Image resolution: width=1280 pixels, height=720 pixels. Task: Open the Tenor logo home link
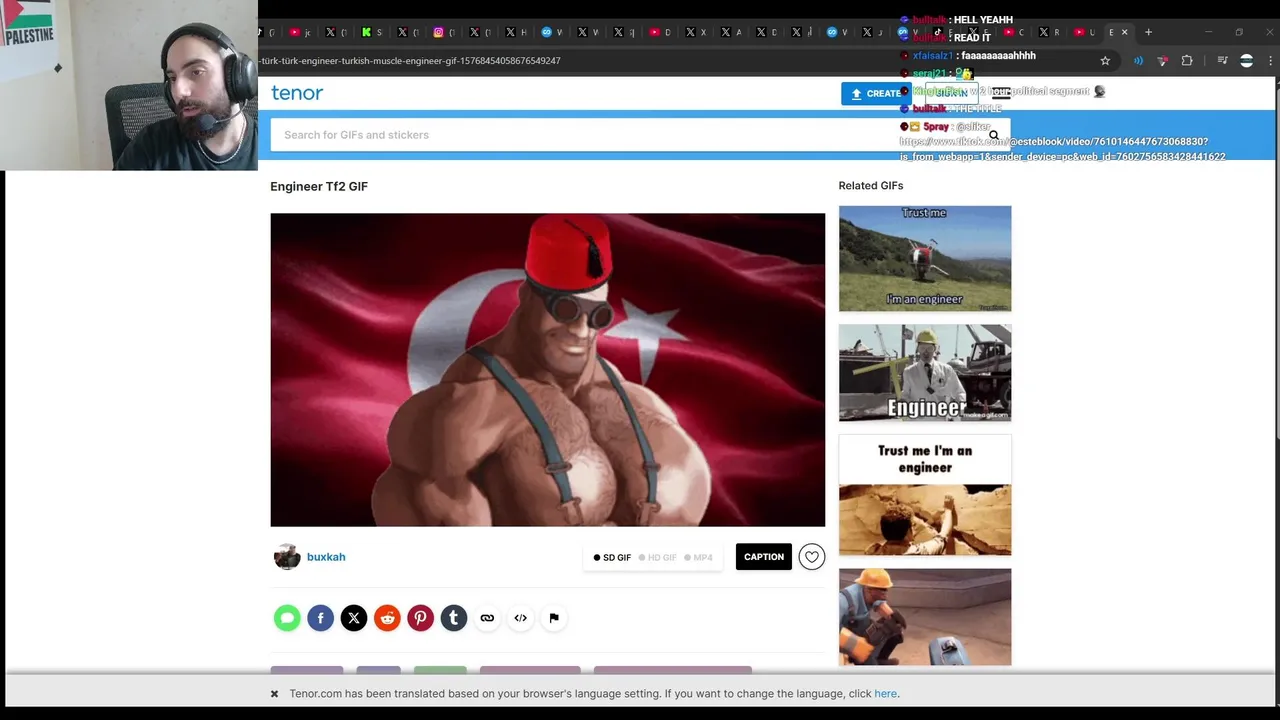click(x=297, y=93)
